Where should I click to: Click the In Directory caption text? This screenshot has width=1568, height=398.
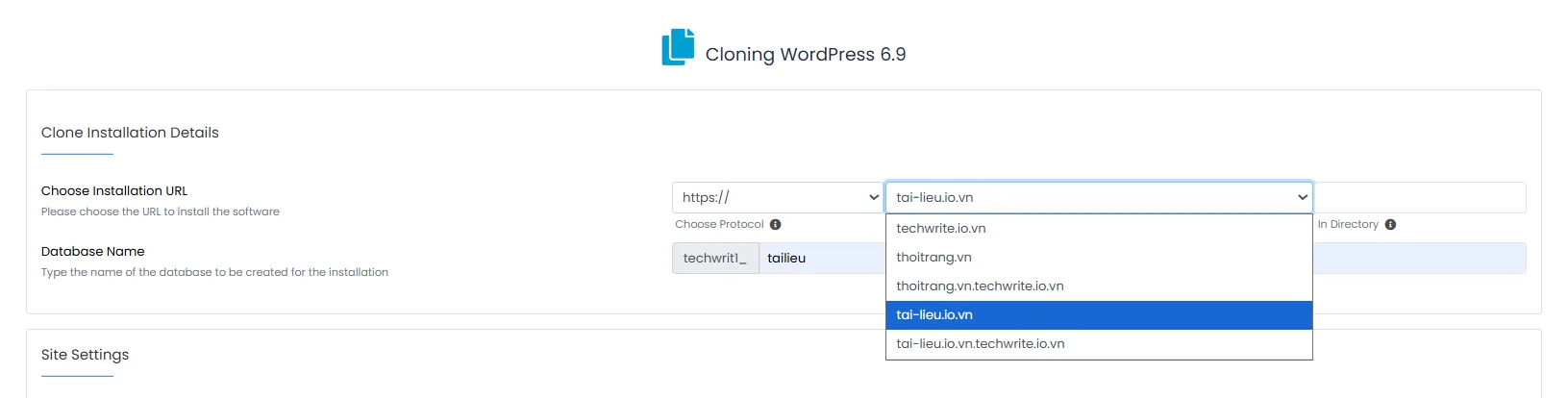[1348, 224]
